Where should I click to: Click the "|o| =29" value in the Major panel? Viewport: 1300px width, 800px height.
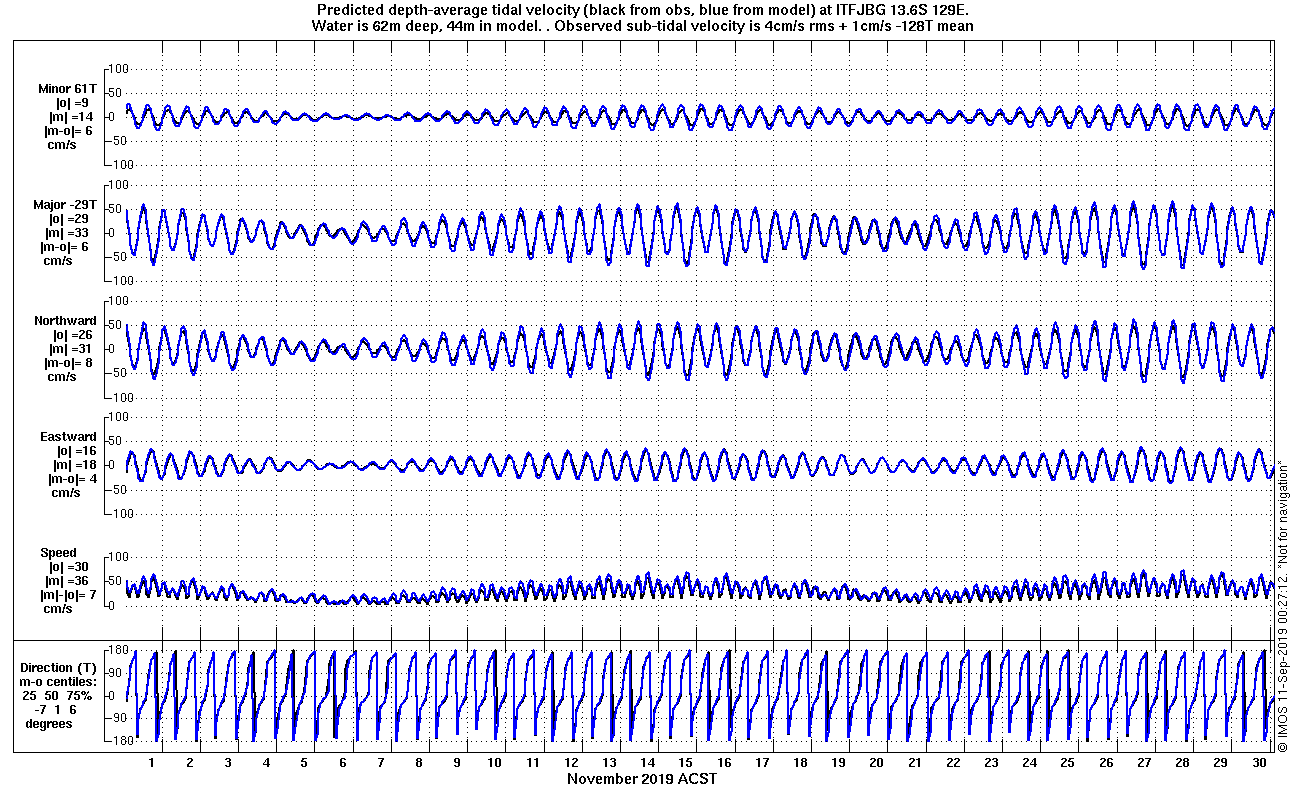70,219
